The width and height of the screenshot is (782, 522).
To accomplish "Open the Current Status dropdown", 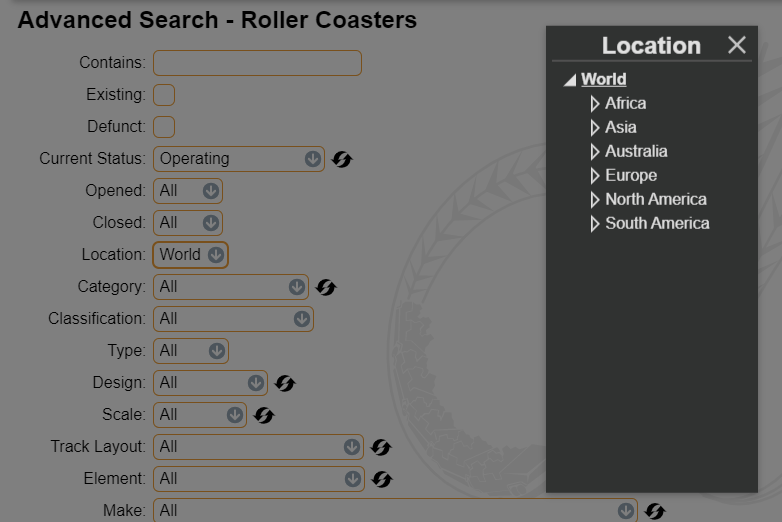I will pos(239,159).
